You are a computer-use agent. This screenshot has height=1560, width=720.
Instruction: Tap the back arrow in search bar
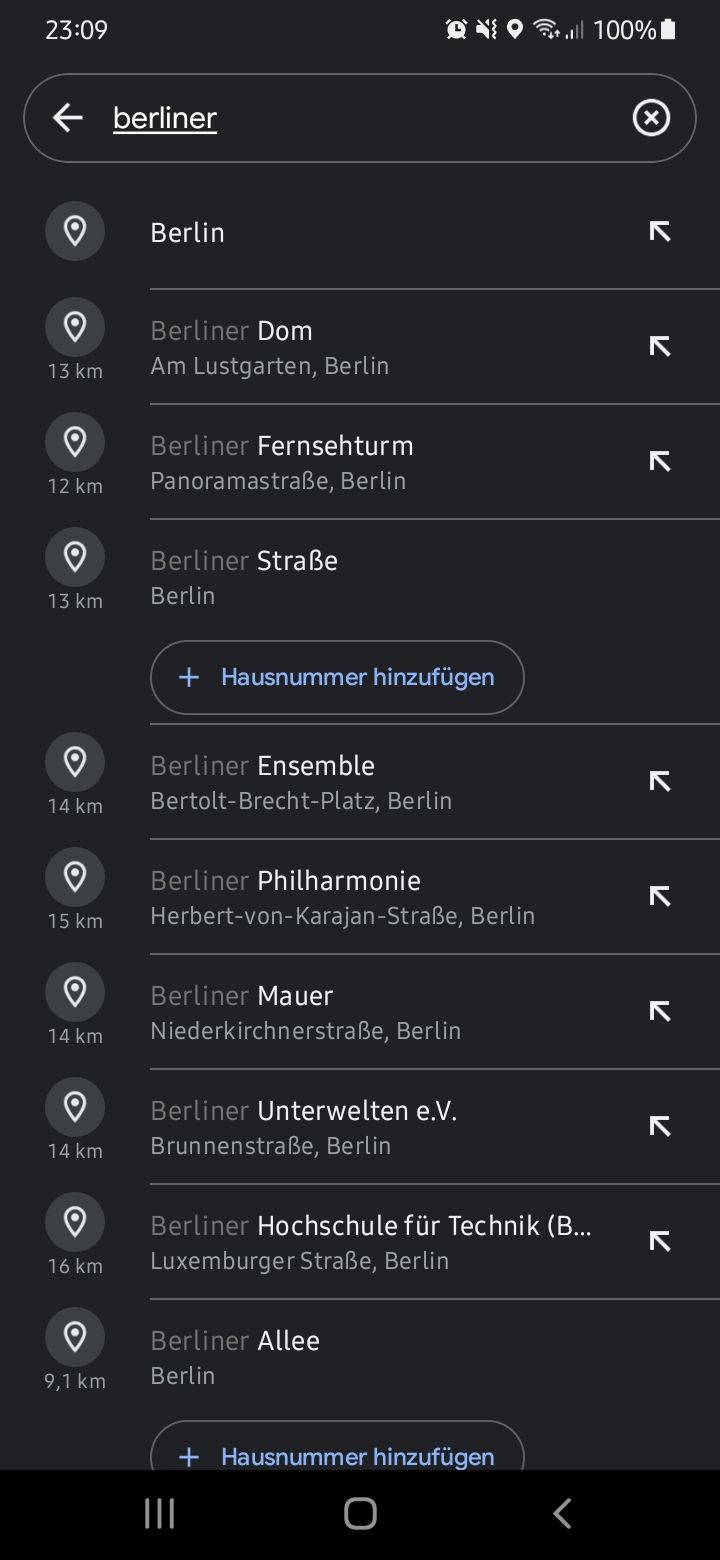(68, 118)
